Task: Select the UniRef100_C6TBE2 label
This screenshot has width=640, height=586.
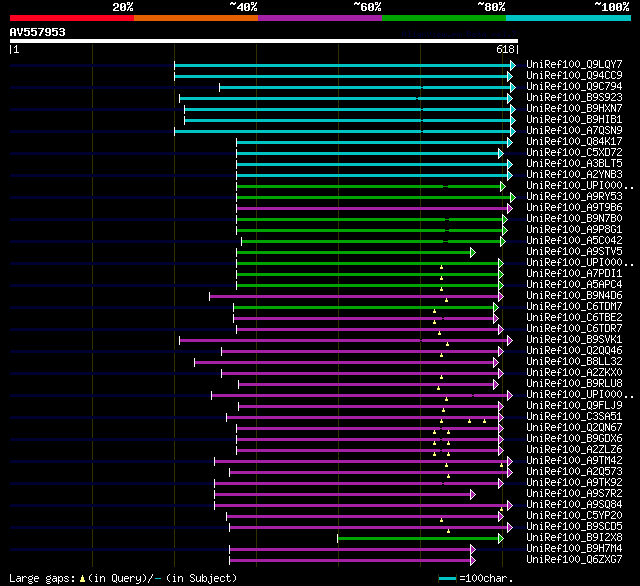Action: pos(574,318)
